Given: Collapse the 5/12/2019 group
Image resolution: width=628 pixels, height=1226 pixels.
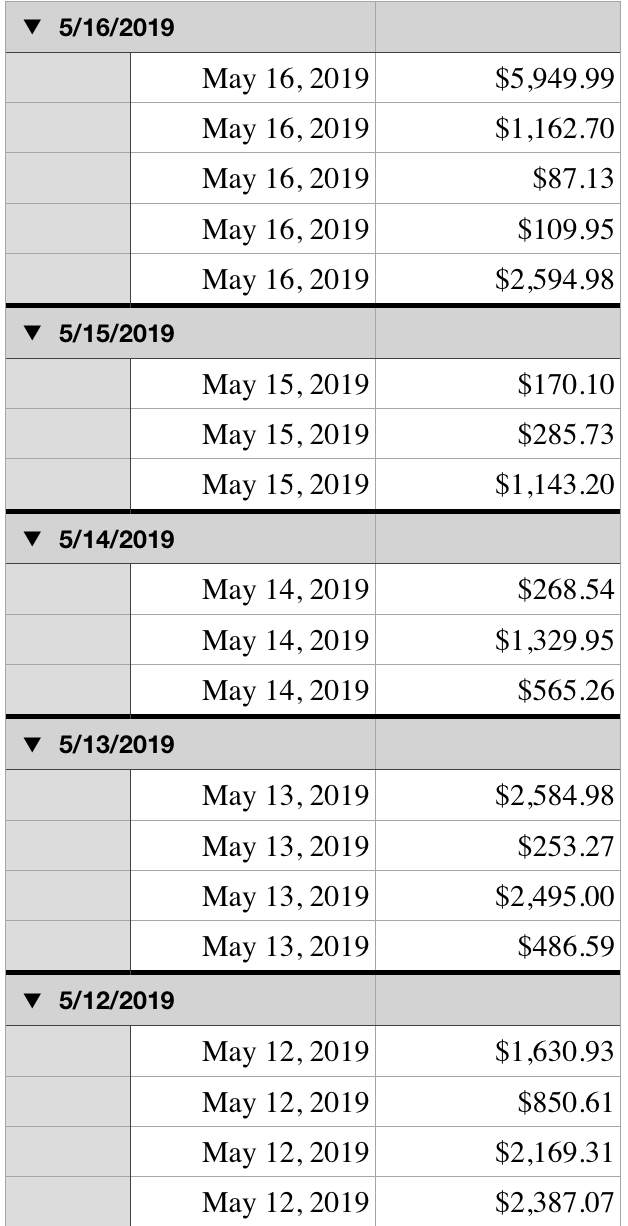Looking at the screenshot, I should [36, 1001].
